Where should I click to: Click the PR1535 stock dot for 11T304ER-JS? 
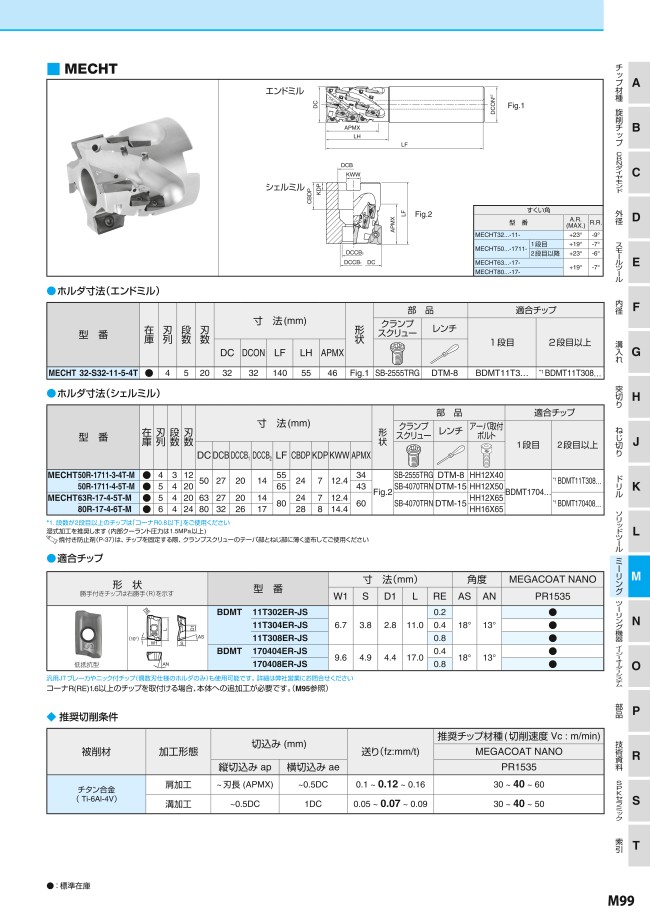click(x=553, y=624)
